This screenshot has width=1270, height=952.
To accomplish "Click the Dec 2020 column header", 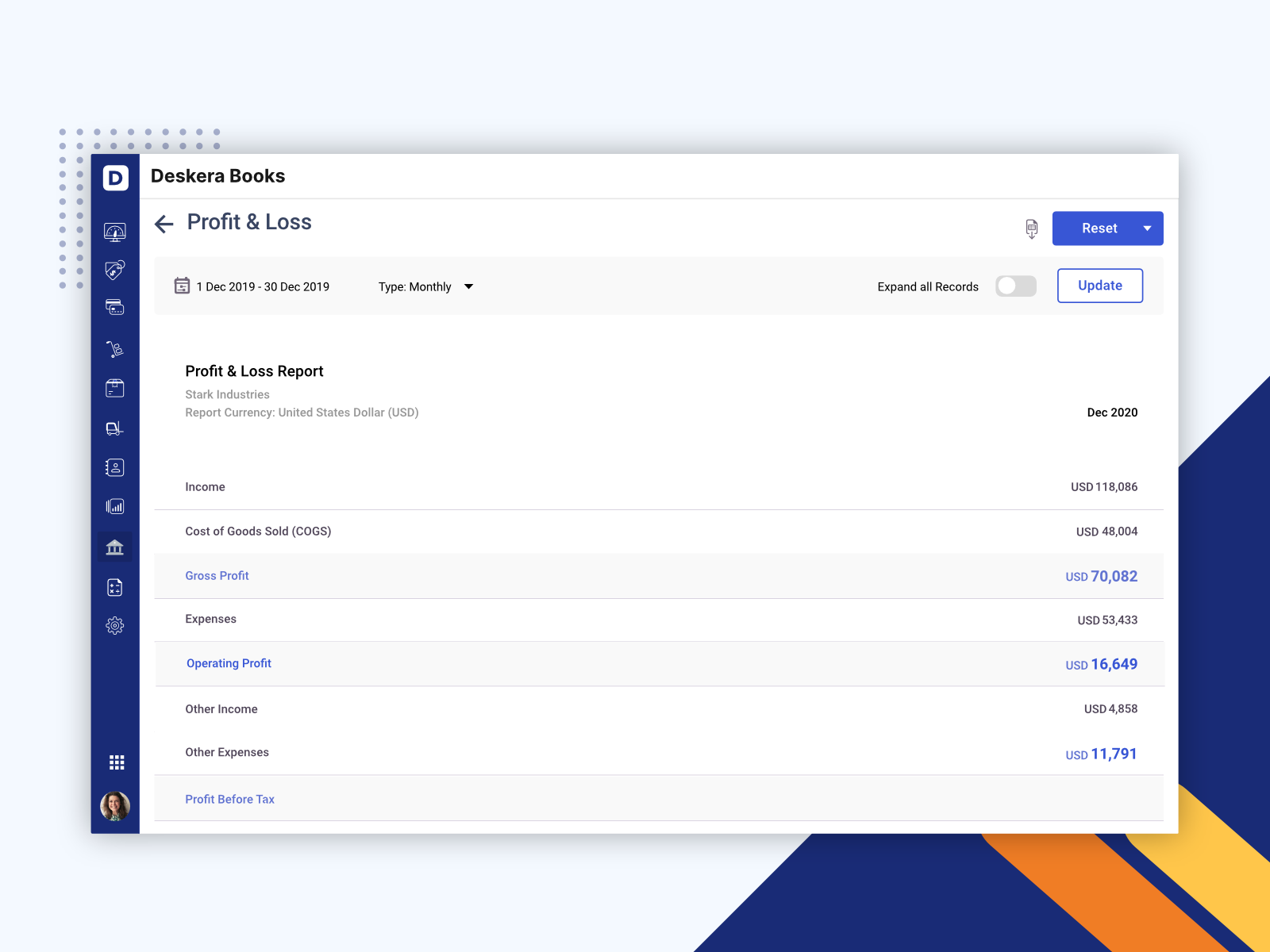I will click(x=1112, y=413).
